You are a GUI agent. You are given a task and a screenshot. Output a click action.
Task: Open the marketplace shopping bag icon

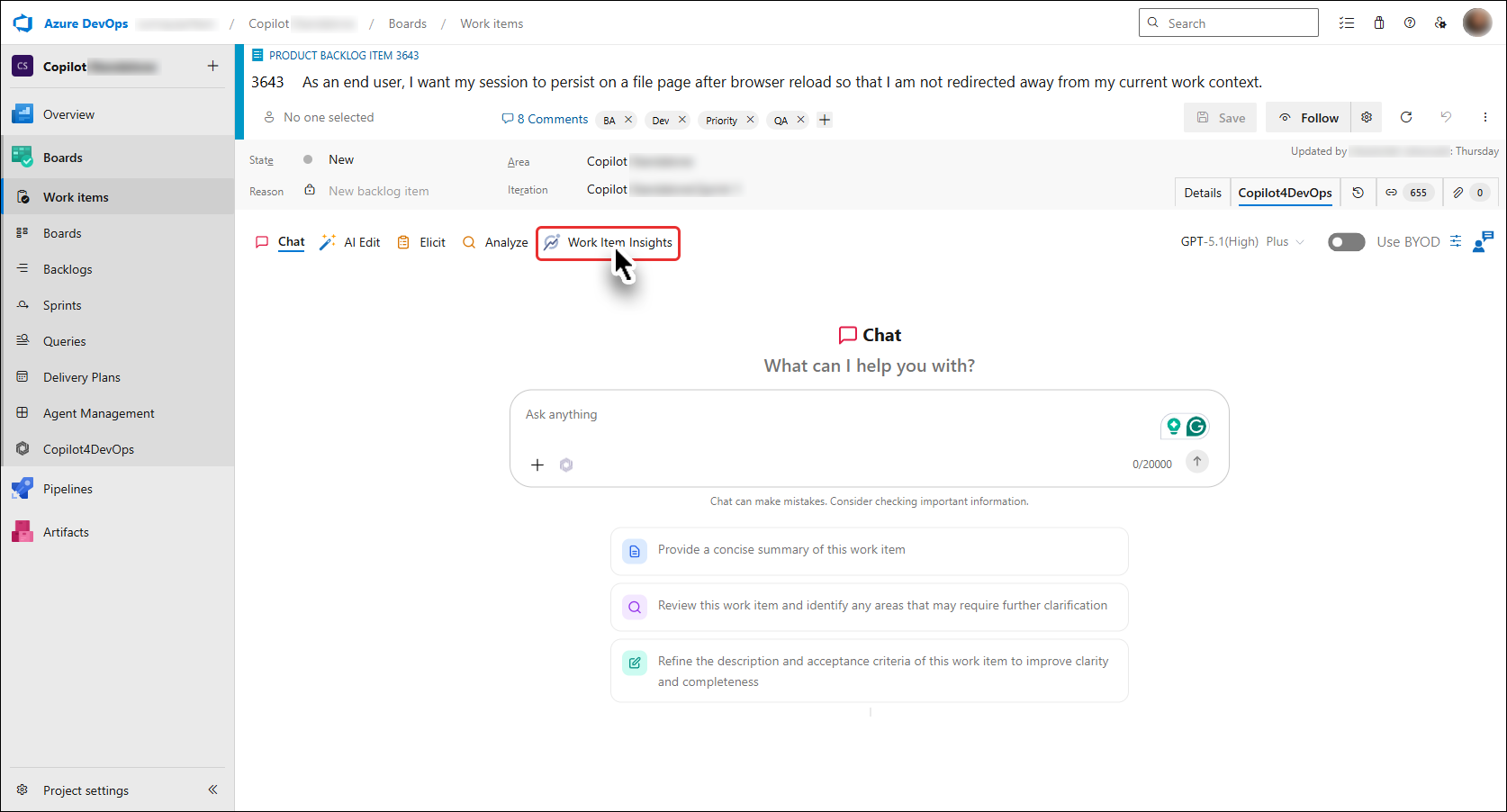[1379, 23]
